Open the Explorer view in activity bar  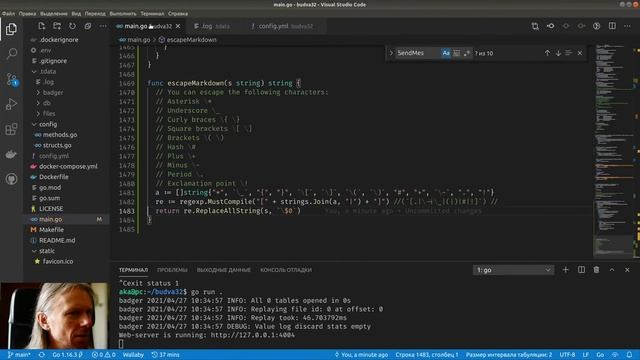[x=11, y=29]
